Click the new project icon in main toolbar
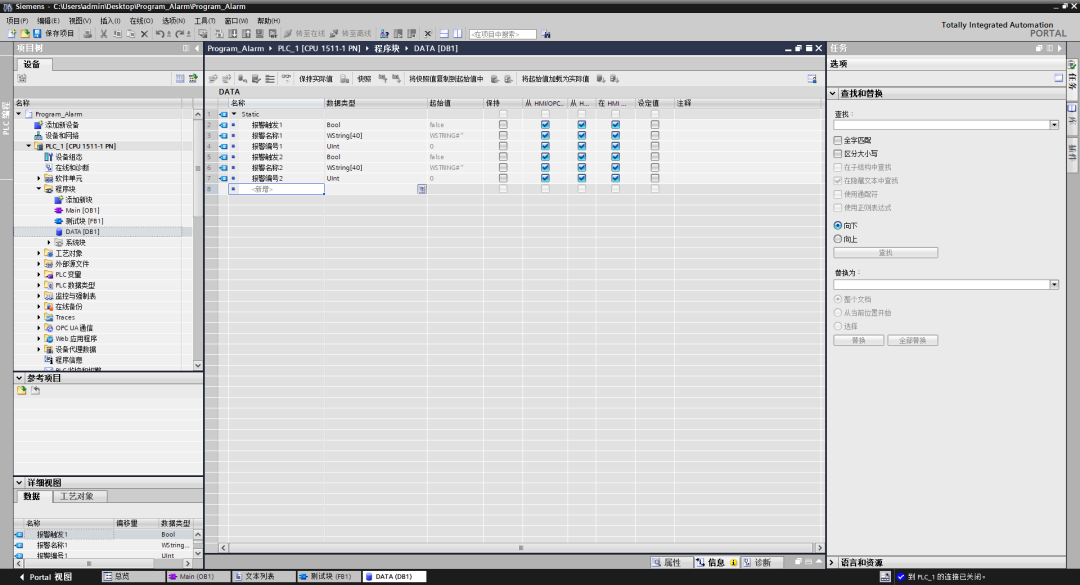1080x585 pixels. coord(12,34)
